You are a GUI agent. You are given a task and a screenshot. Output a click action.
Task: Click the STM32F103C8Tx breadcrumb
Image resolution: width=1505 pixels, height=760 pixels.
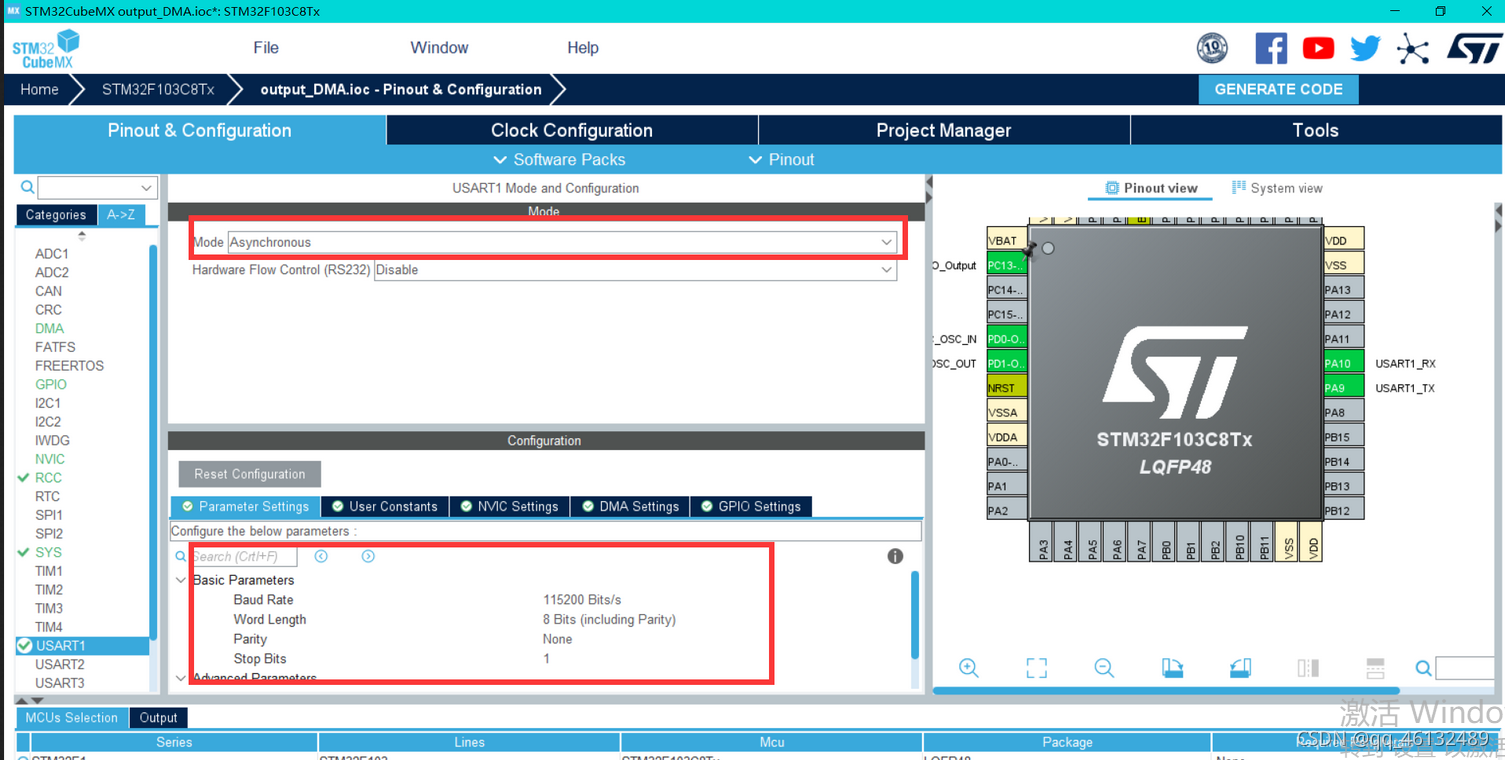[158, 89]
